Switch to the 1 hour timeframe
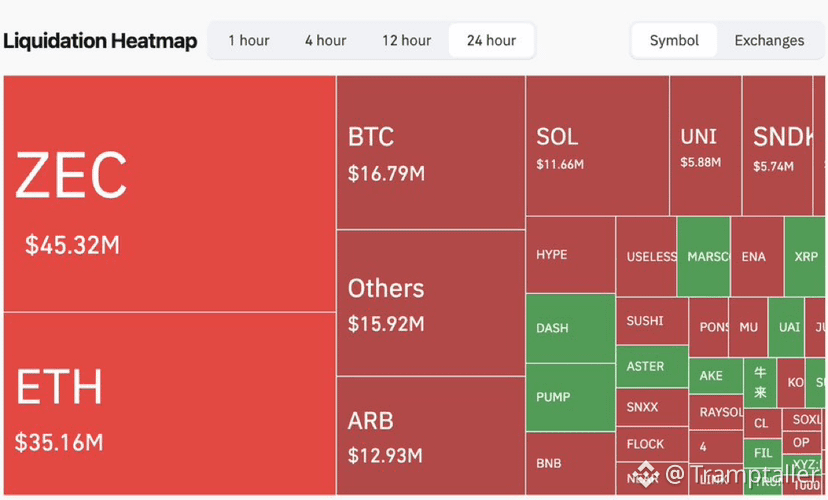828x500 pixels. pos(249,41)
